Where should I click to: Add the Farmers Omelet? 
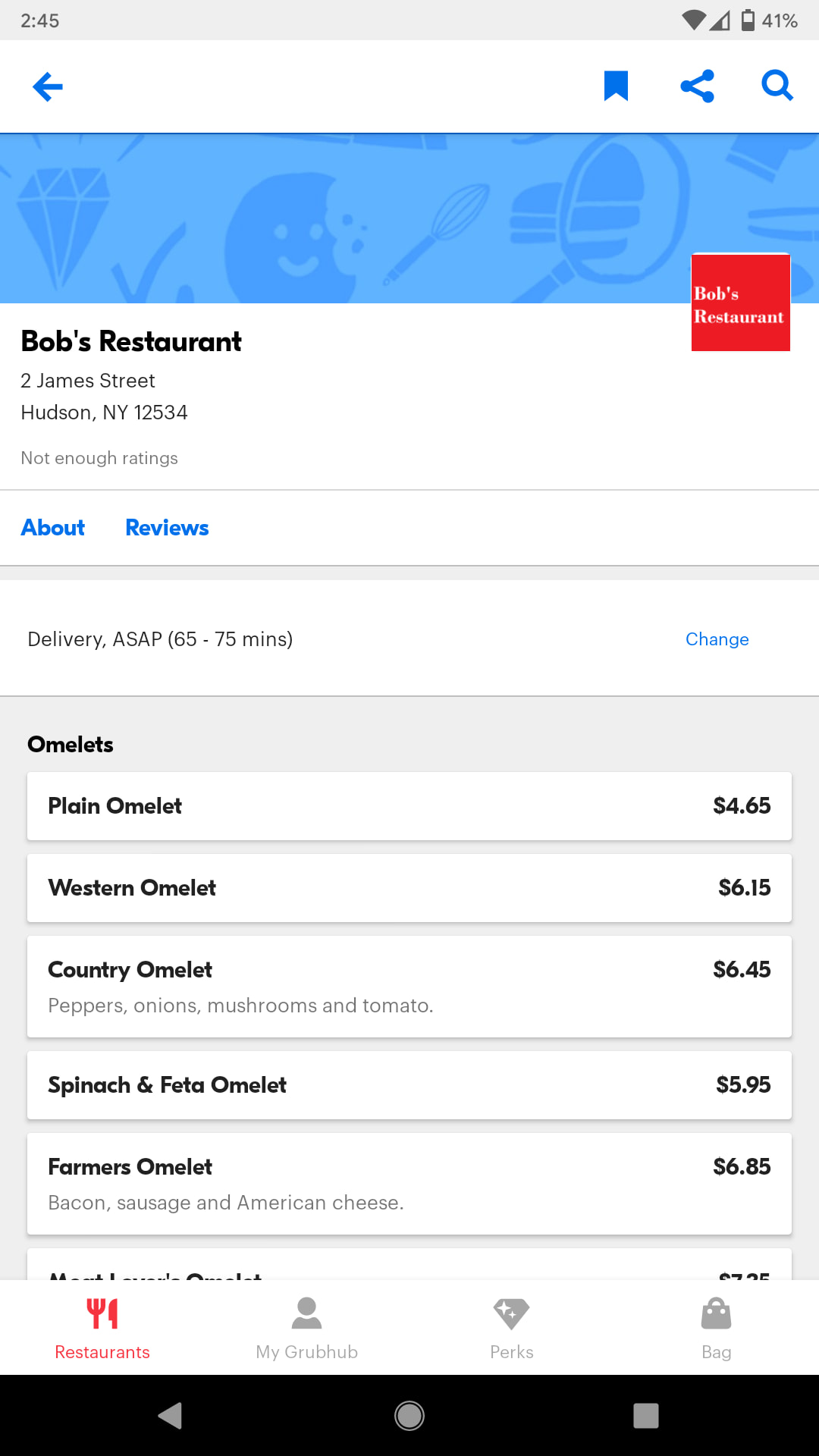pyautogui.click(x=409, y=1184)
